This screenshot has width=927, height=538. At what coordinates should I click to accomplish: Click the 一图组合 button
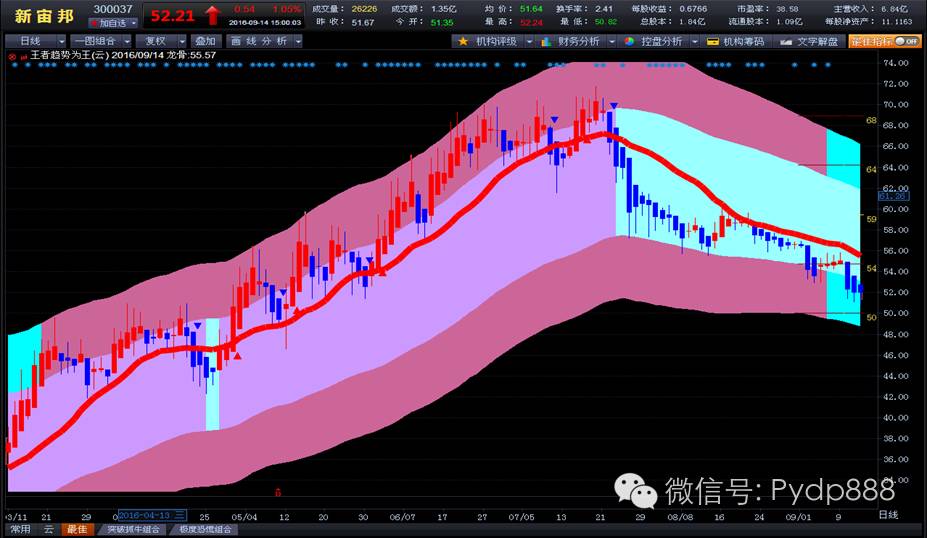pyautogui.click(x=96, y=41)
